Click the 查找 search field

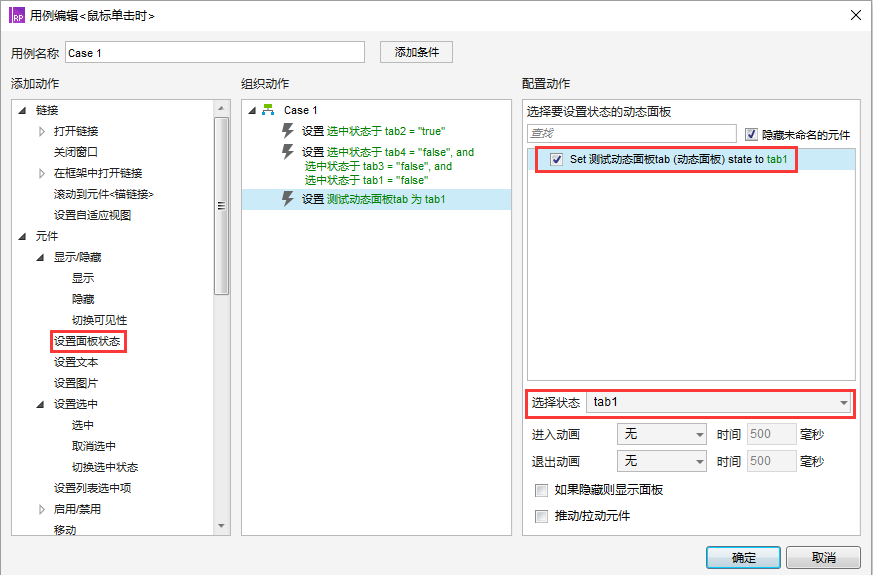[632, 134]
